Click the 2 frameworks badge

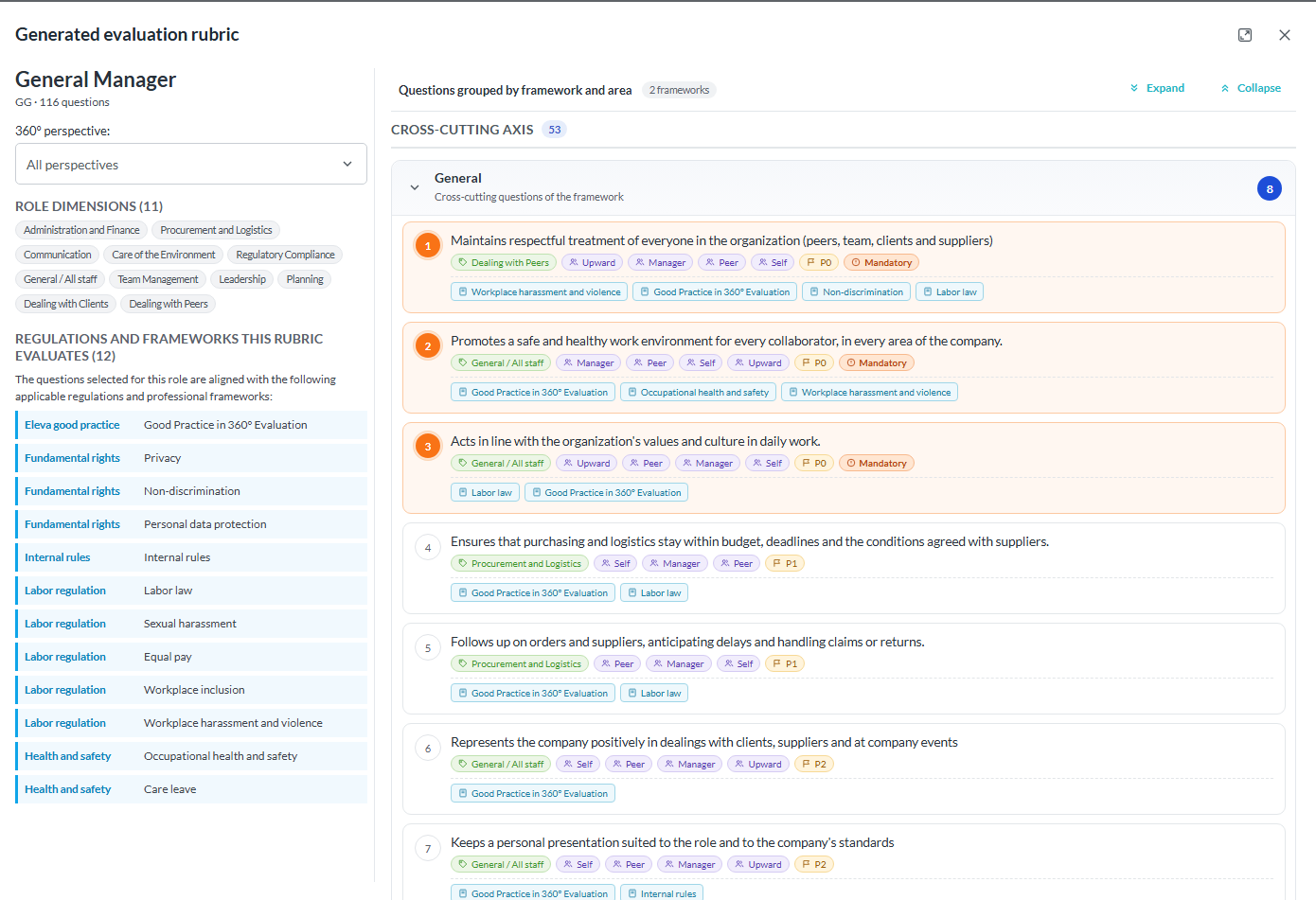point(679,90)
